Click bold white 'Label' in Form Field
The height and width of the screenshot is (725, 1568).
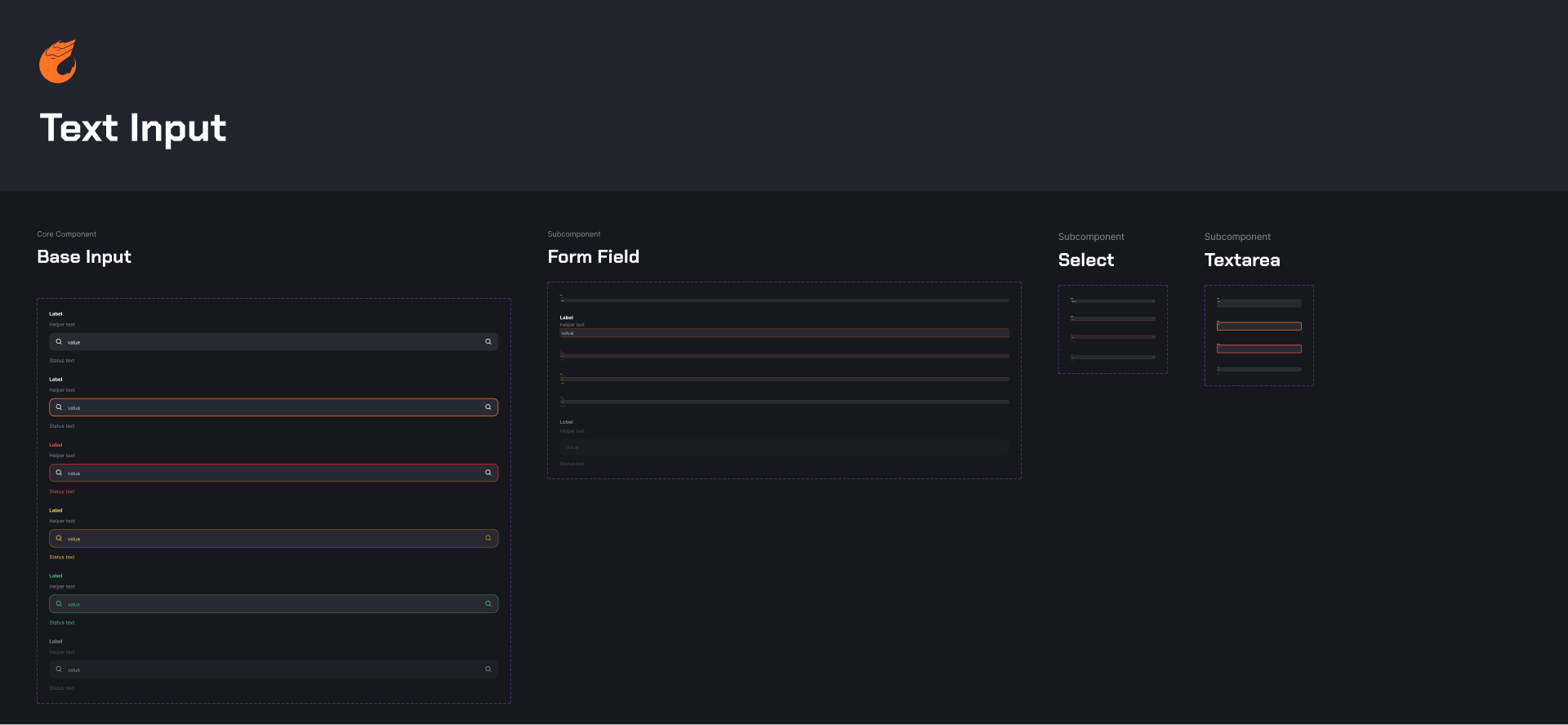(567, 318)
